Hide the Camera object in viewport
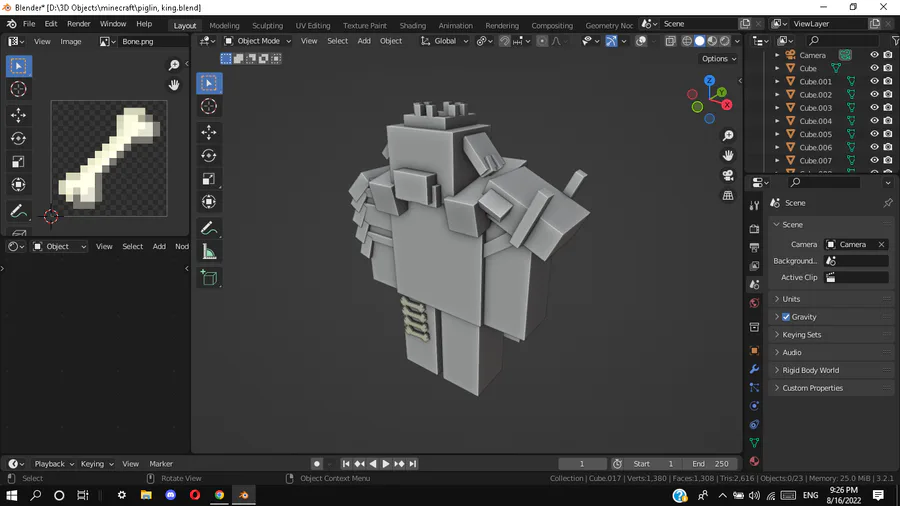 pos(874,55)
